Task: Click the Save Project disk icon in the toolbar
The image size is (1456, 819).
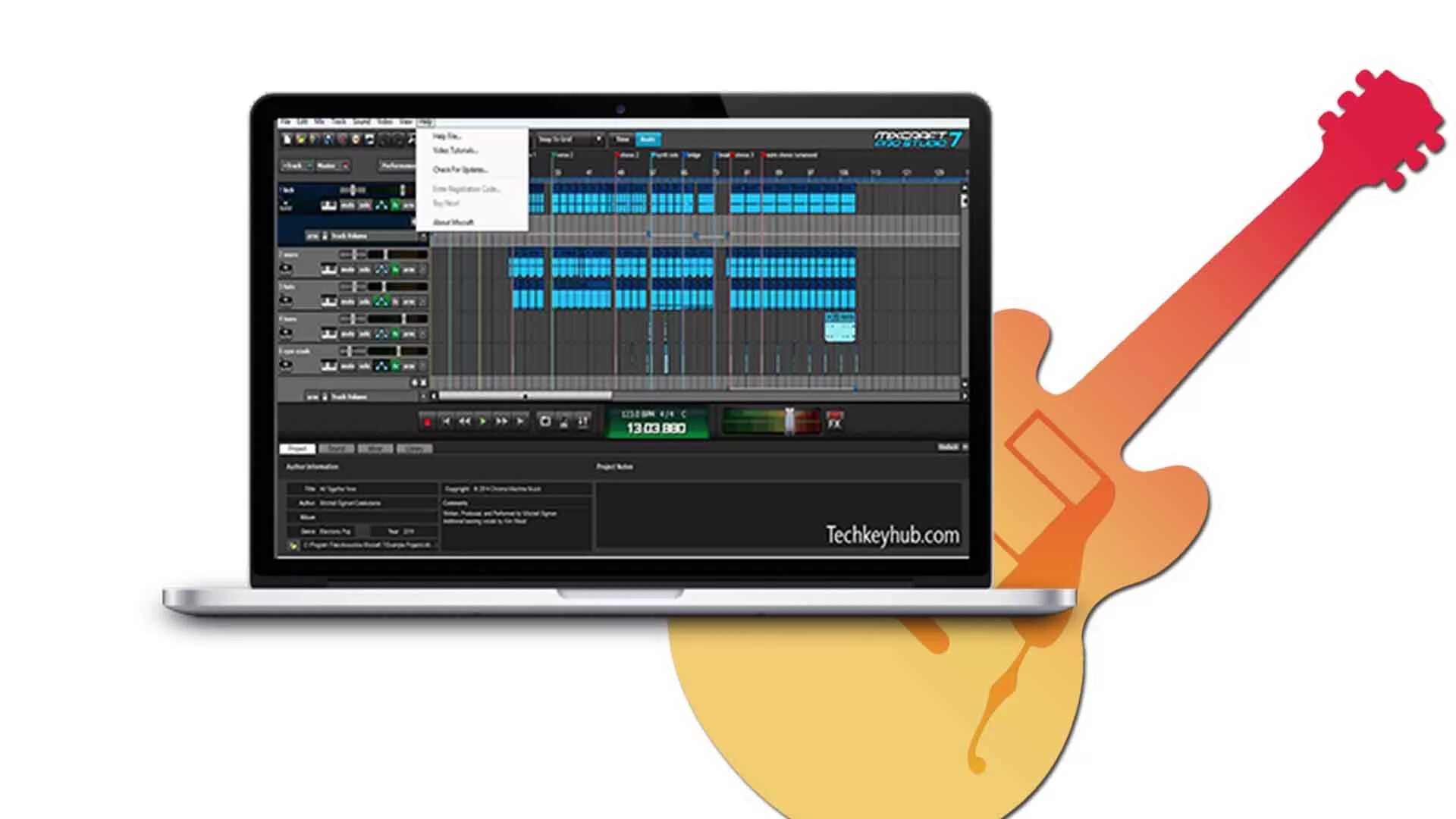Action: [x=315, y=140]
